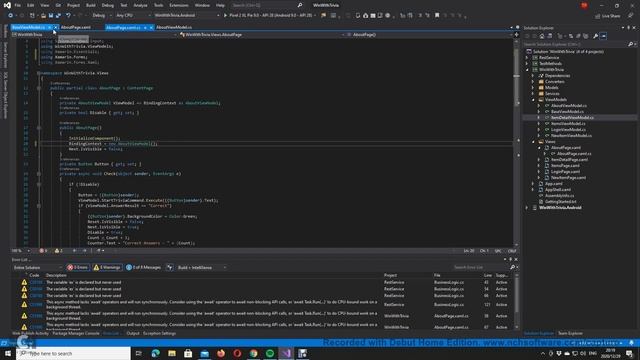This screenshot has height=360, width=640.
Task: Expand the Models folder in Solution Explorer
Action: tap(533, 87)
